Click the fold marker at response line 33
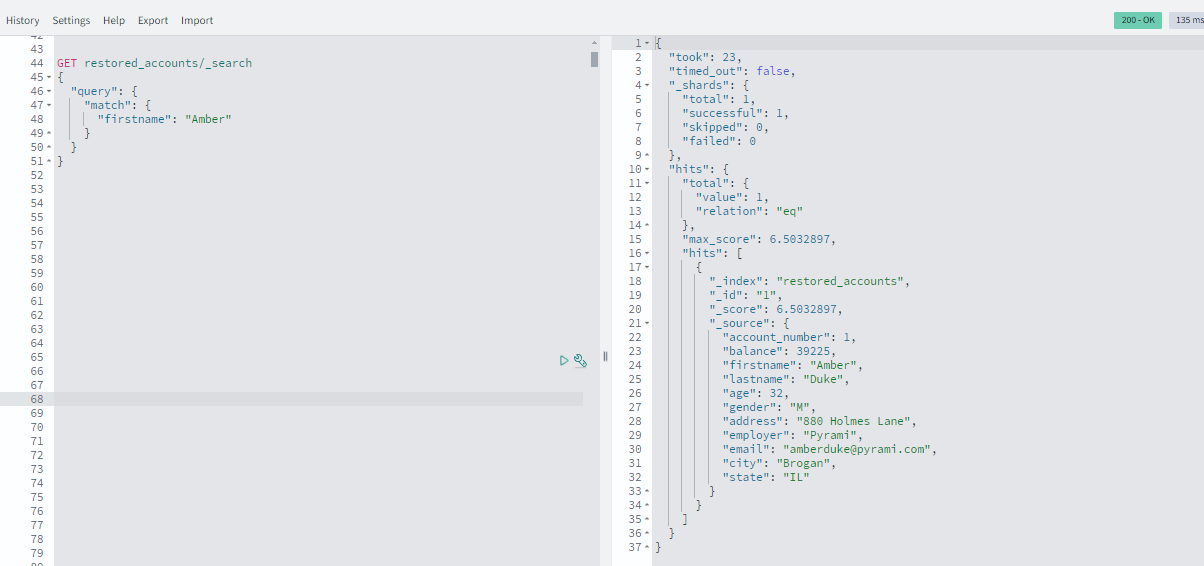Image resolution: width=1204 pixels, height=566 pixels. (x=646, y=491)
